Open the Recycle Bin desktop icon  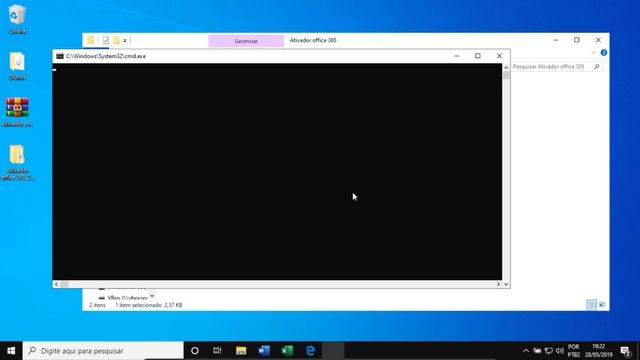coord(17,18)
